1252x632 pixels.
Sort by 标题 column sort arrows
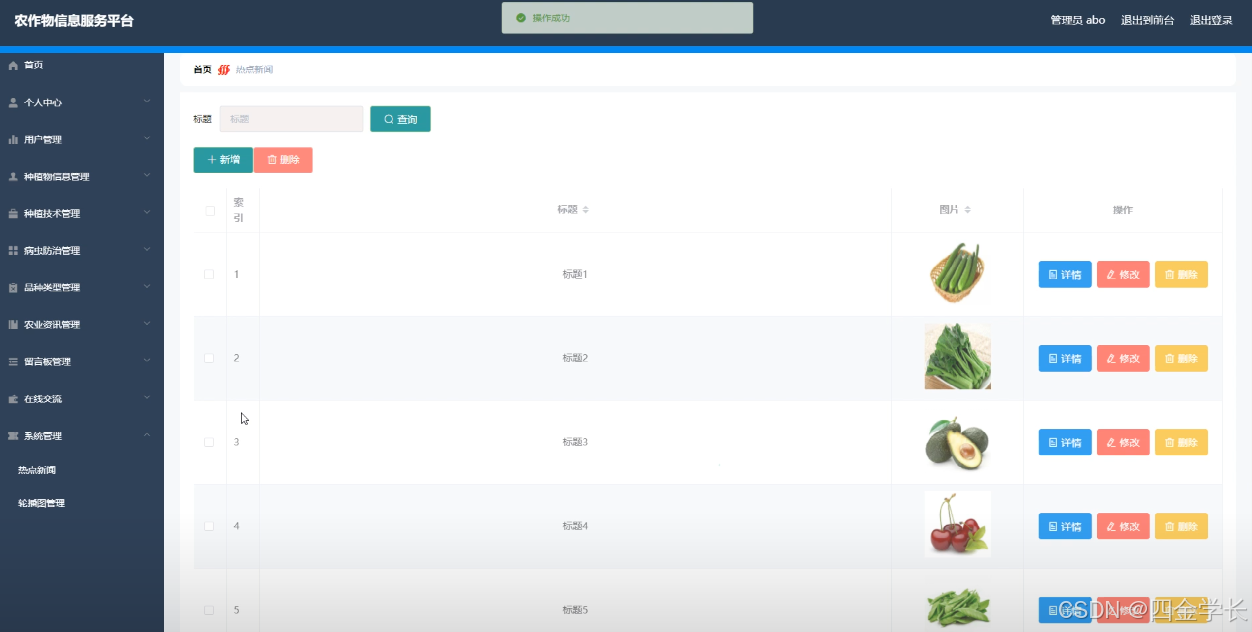[586, 210]
